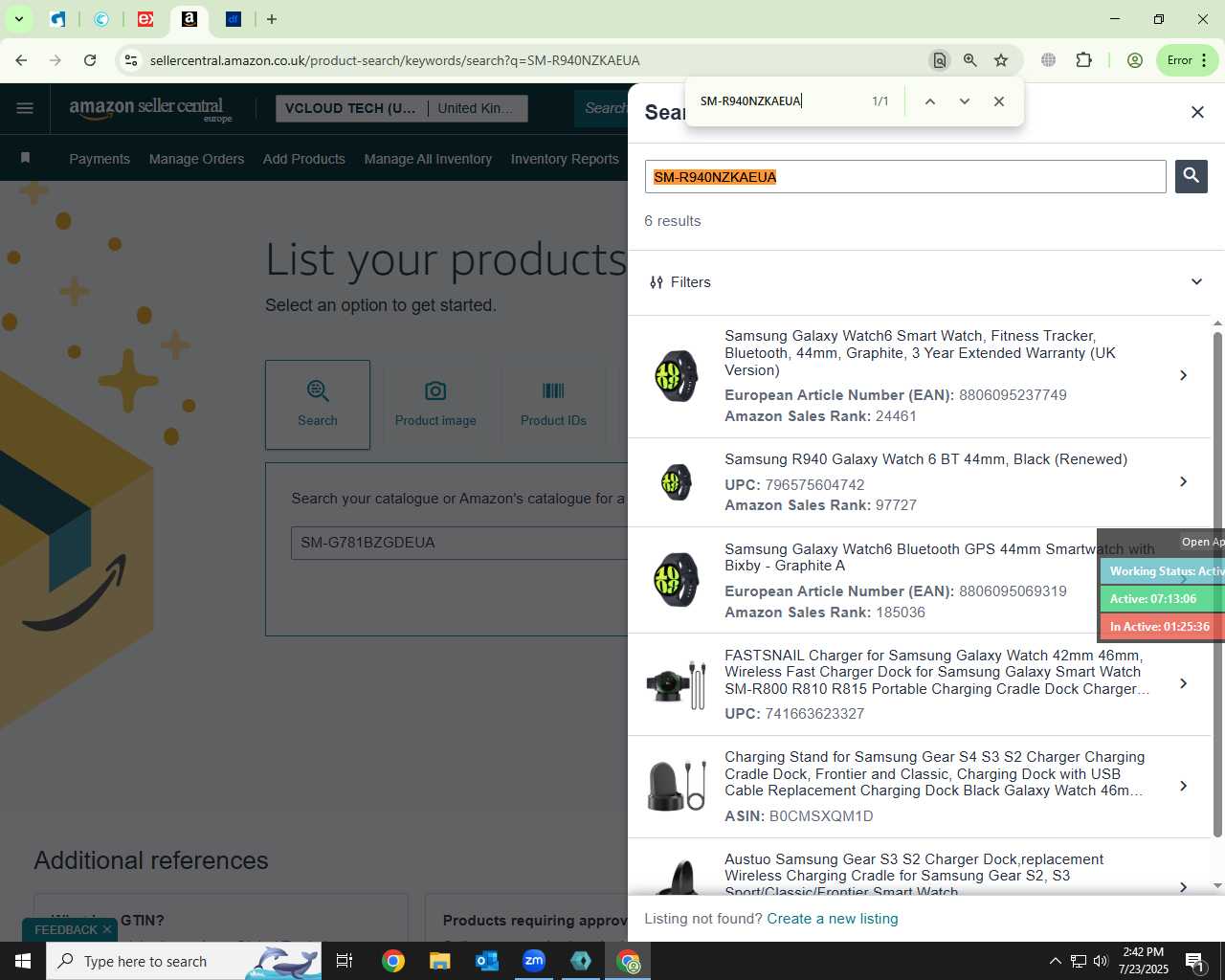Close the Chrome find-in-page bar
Image resolution: width=1225 pixels, height=980 pixels.
[x=999, y=101]
